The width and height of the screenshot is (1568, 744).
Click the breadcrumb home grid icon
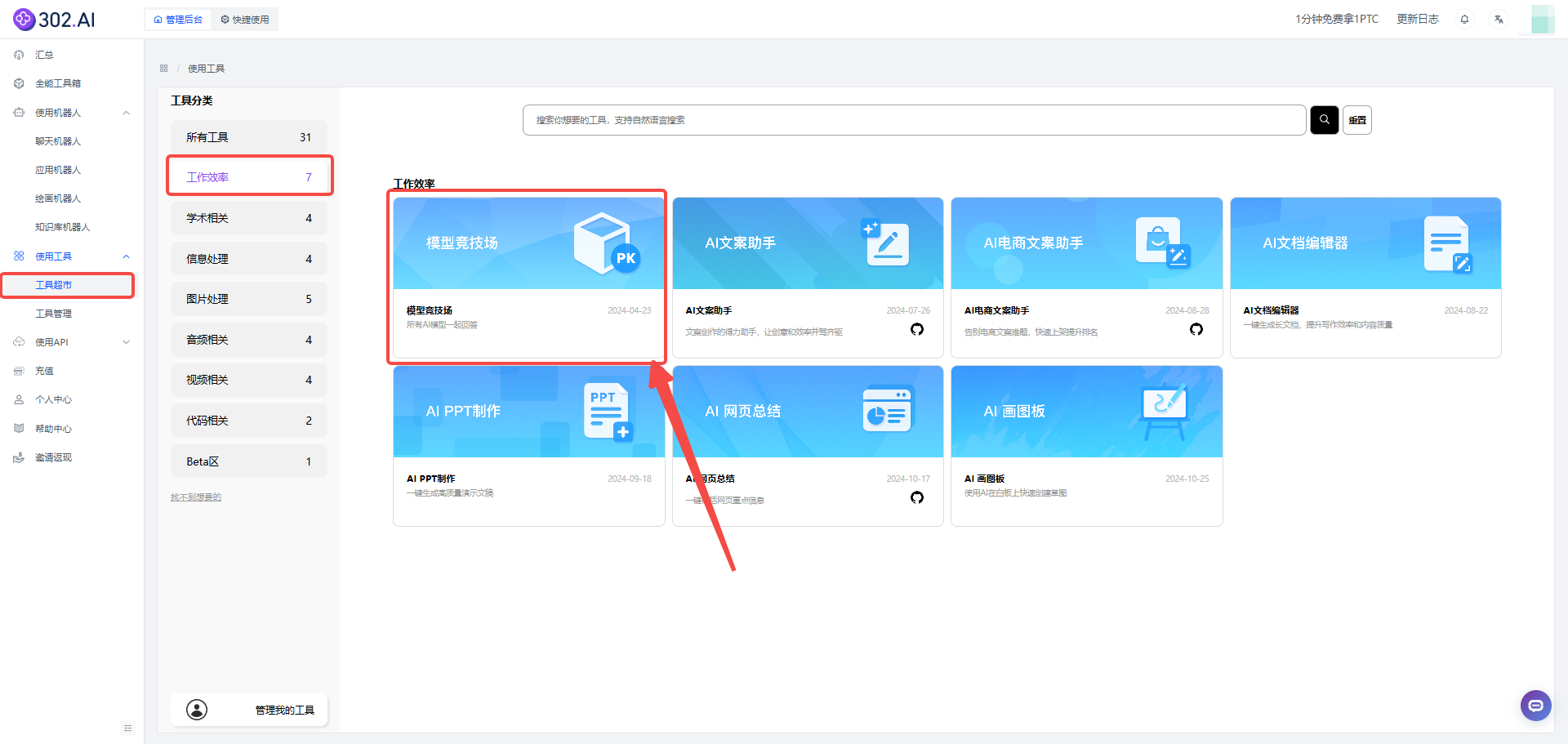[163, 69]
